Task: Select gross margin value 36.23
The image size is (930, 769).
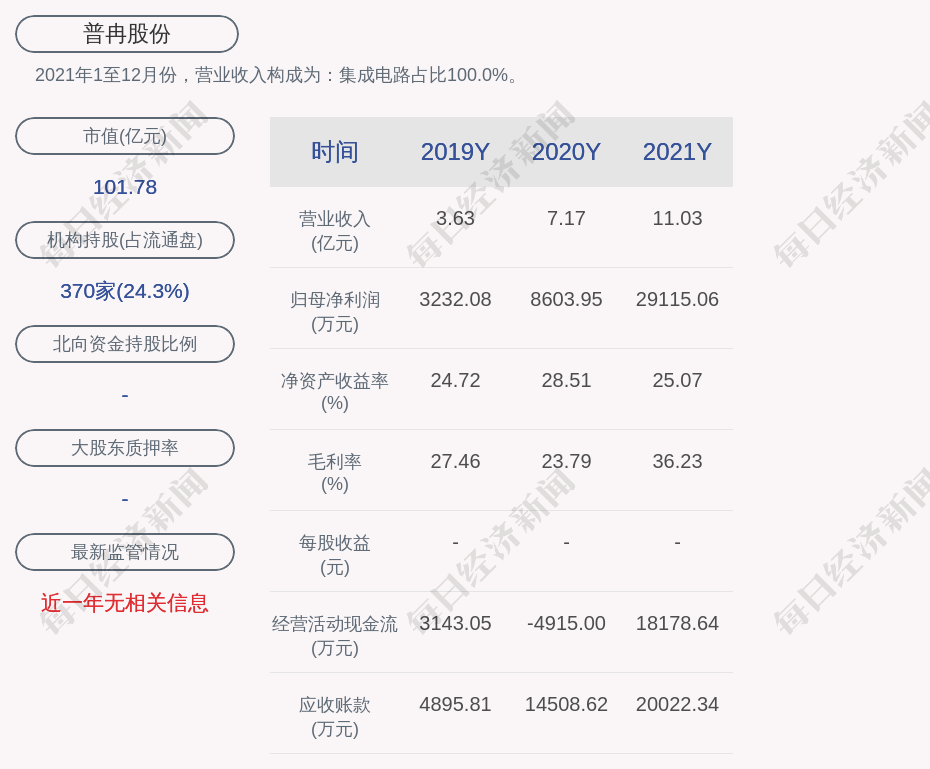Action: click(677, 461)
